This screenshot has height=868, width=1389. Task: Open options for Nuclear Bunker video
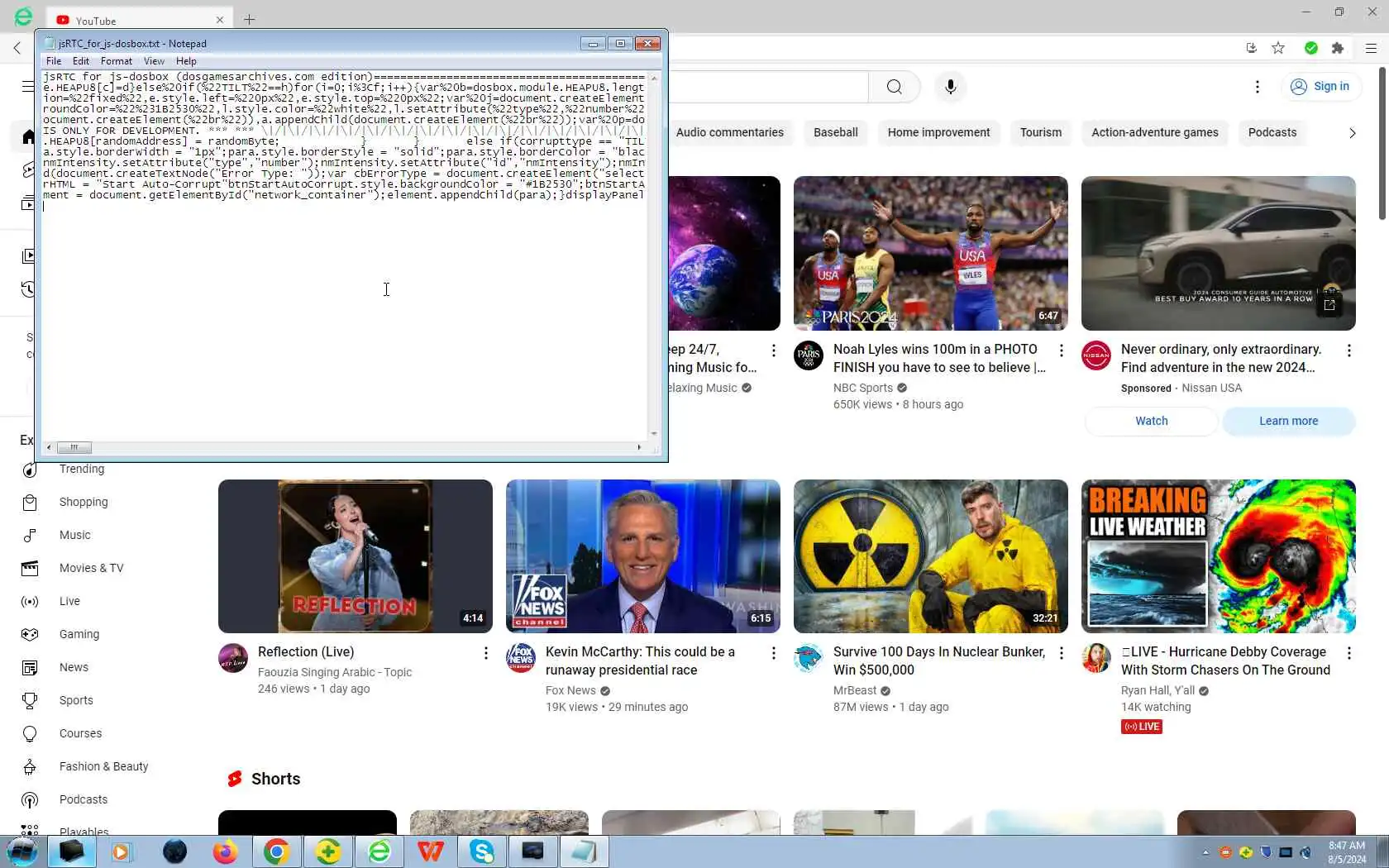tap(1061, 653)
